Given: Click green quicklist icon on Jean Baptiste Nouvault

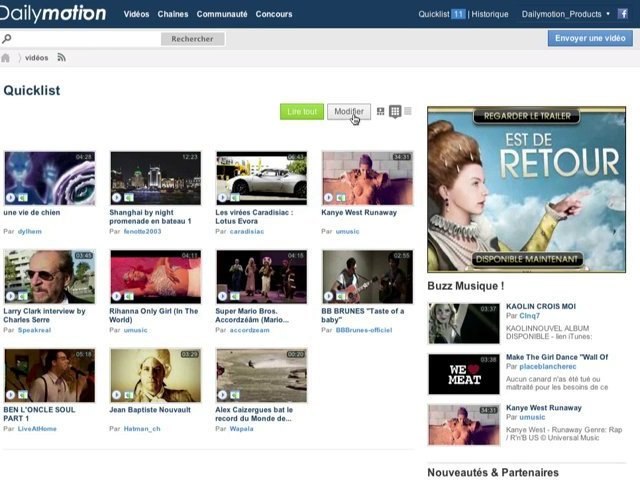Looking at the screenshot, I should coord(129,395).
